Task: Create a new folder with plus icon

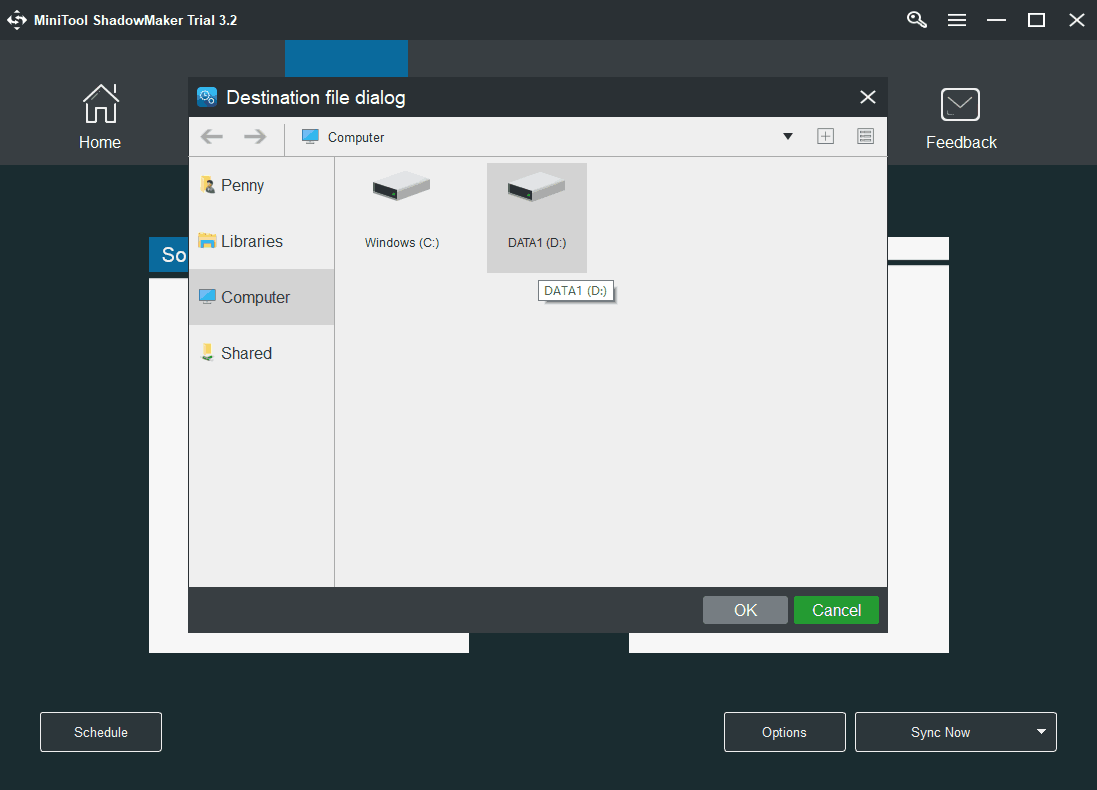Action: click(826, 136)
